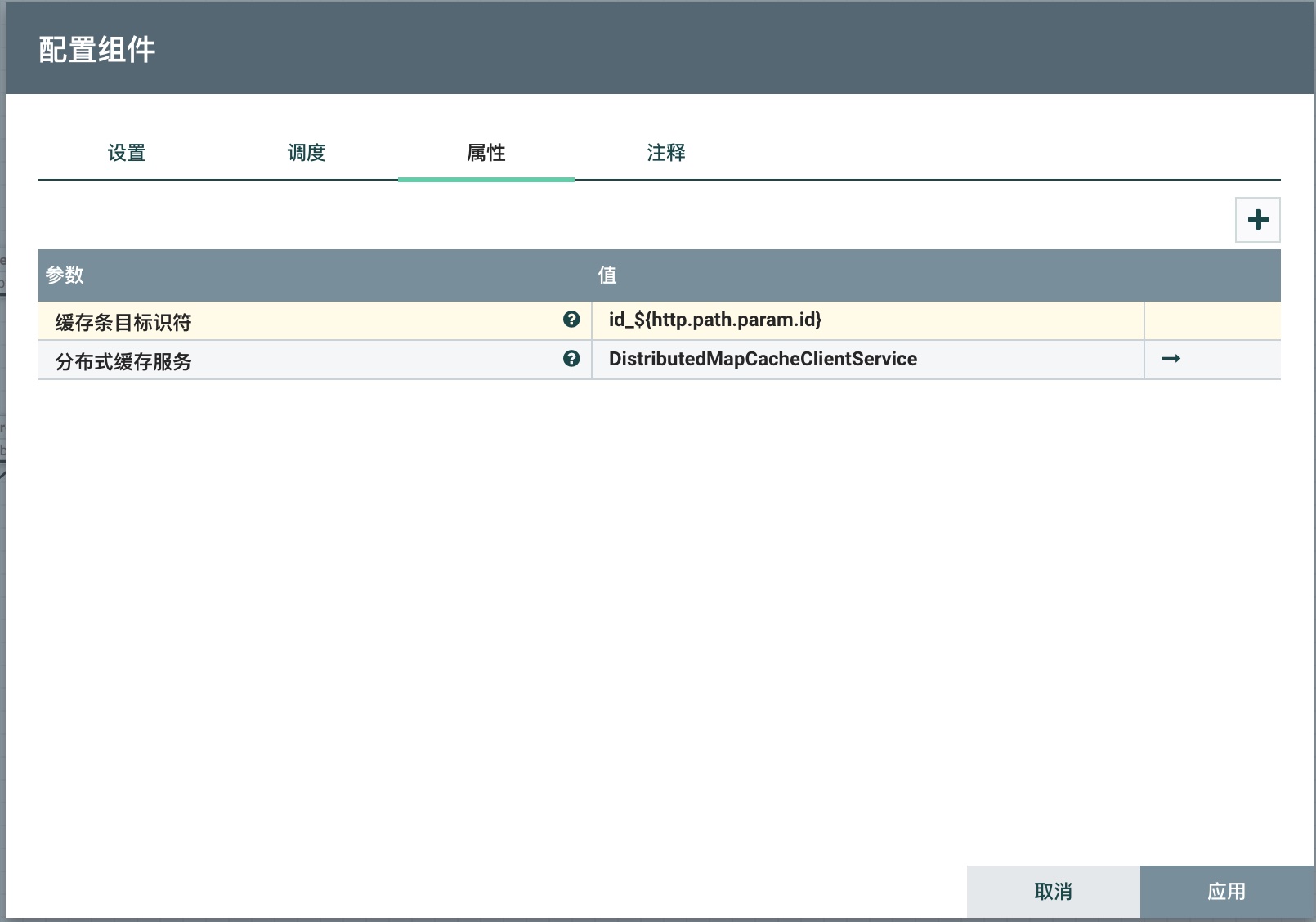Open the DistributedMapCacheClientService value selector
1316x922 pixels.
(866, 360)
